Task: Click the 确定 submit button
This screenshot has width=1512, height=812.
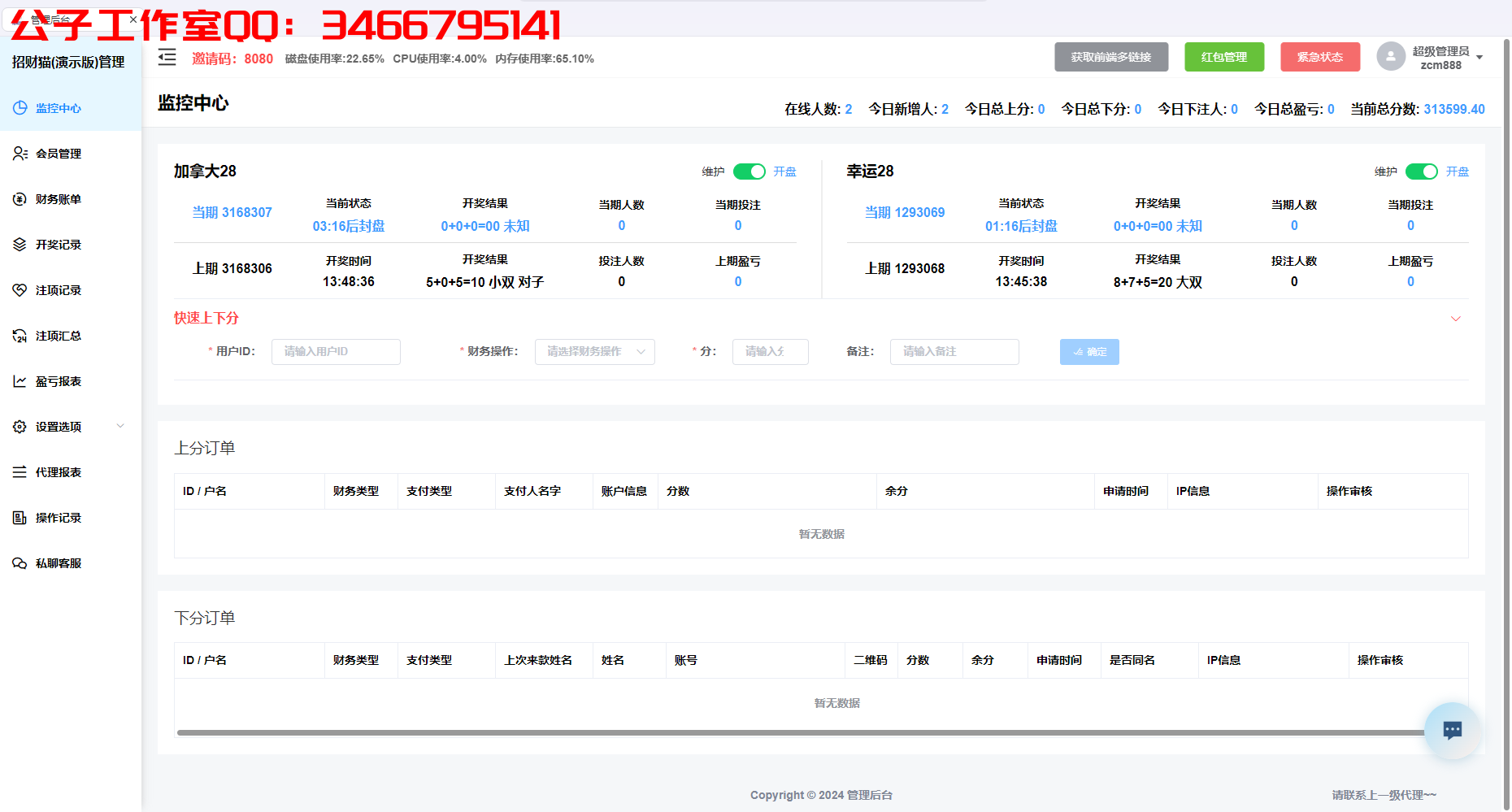Action: click(1089, 352)
